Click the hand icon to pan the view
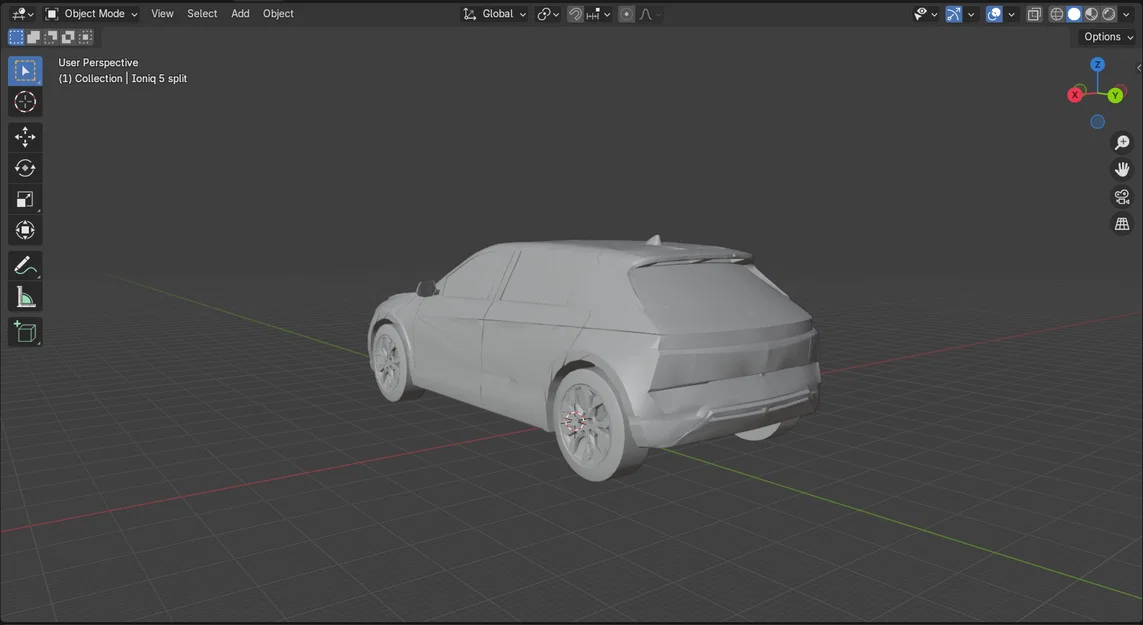 point(1122,168)
